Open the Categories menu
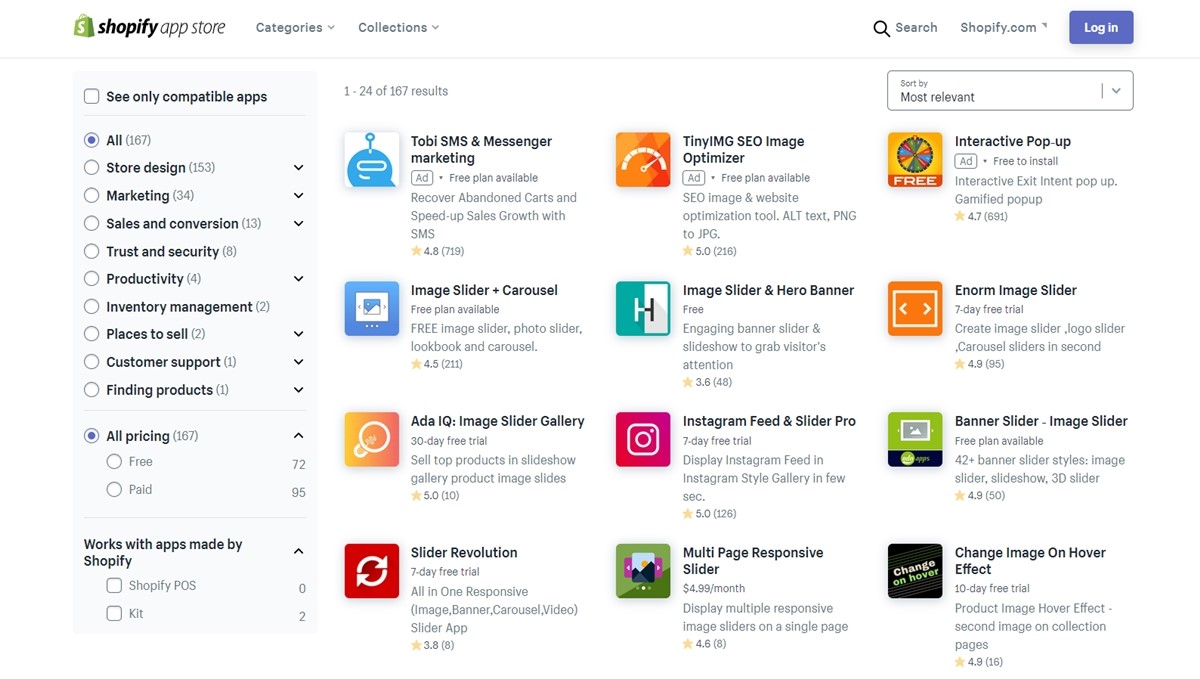The height and width of the screenshot is (679, 1200). click(x=295, y=28)
